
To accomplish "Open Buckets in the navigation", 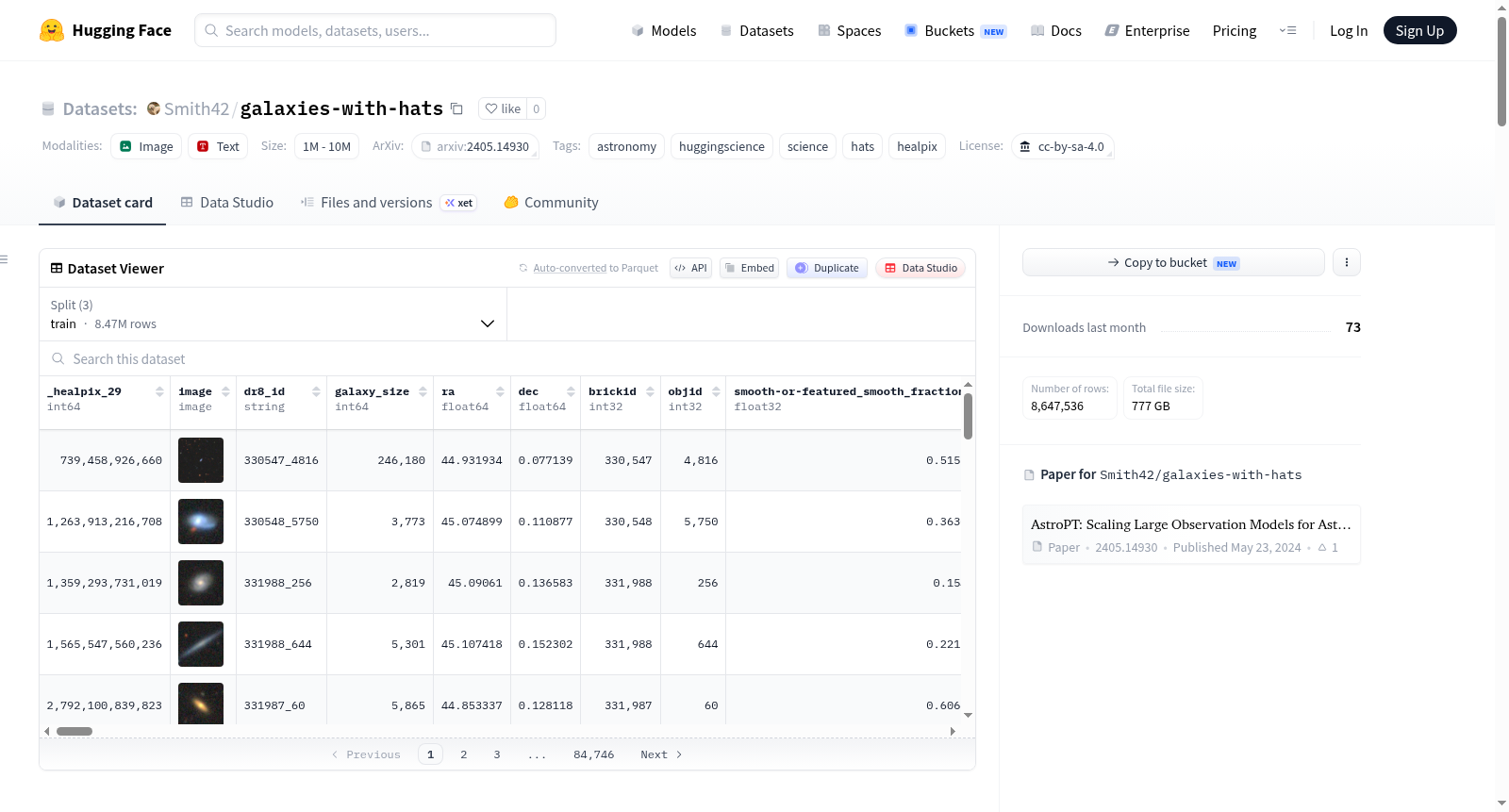I will click(x=955, y=30).
